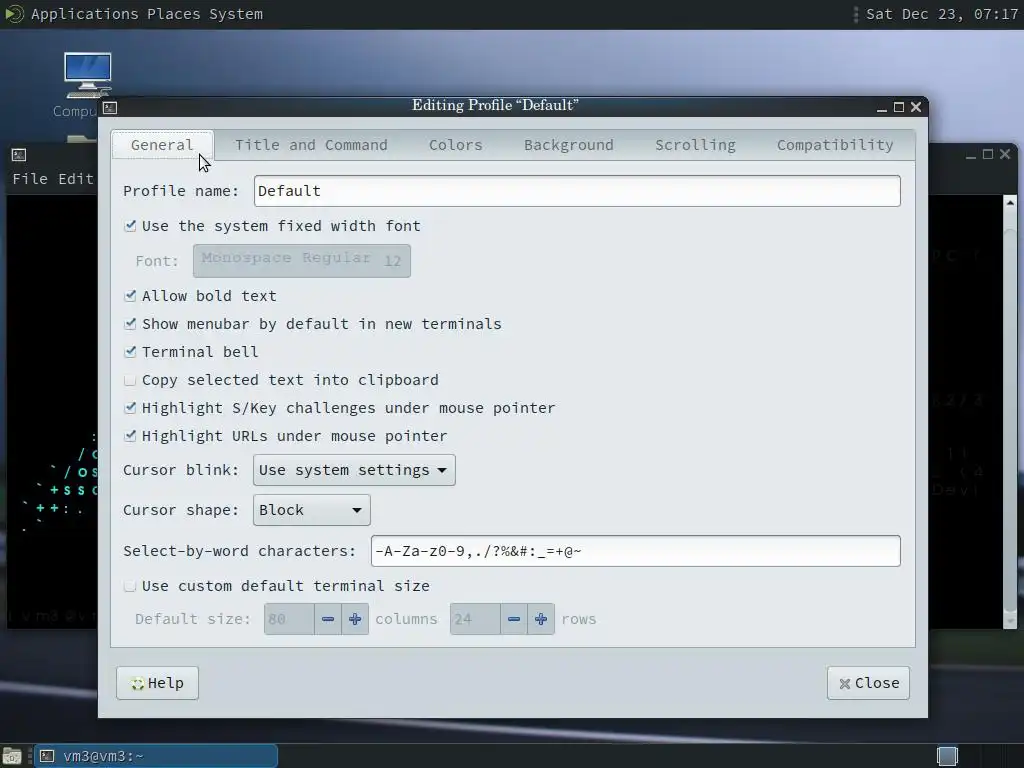Click the terminal window's scrollbar up arrow
1024x768 pixels.
[1010, 203]
